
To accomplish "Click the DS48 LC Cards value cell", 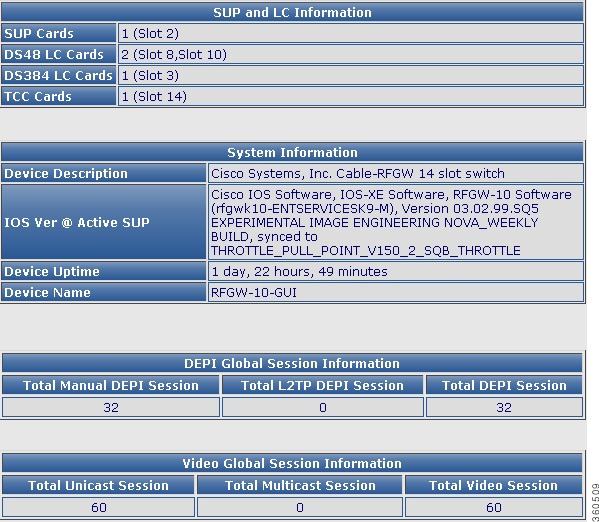I will click(351, 54).
